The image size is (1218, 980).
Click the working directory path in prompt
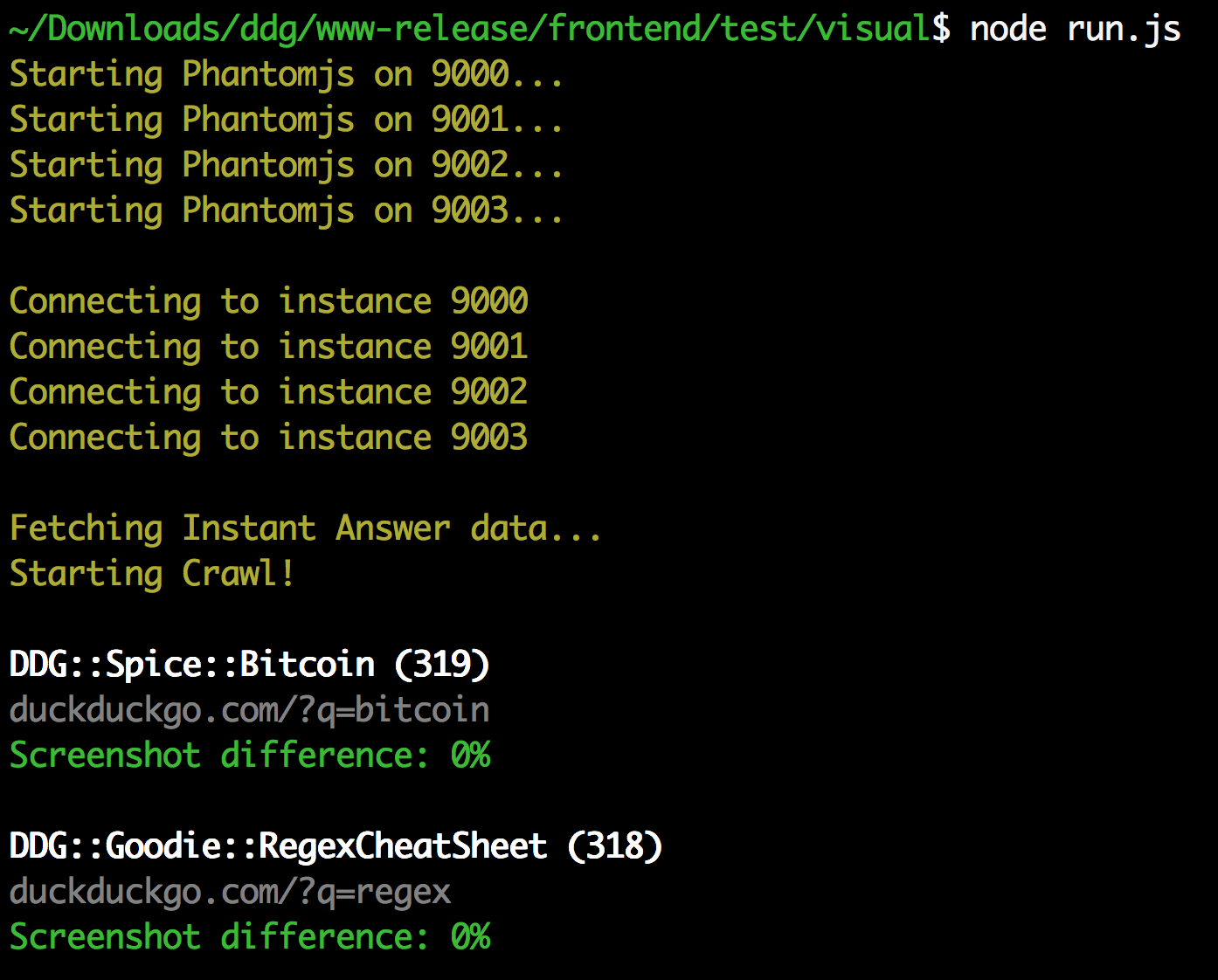click(x=470, y=28)
